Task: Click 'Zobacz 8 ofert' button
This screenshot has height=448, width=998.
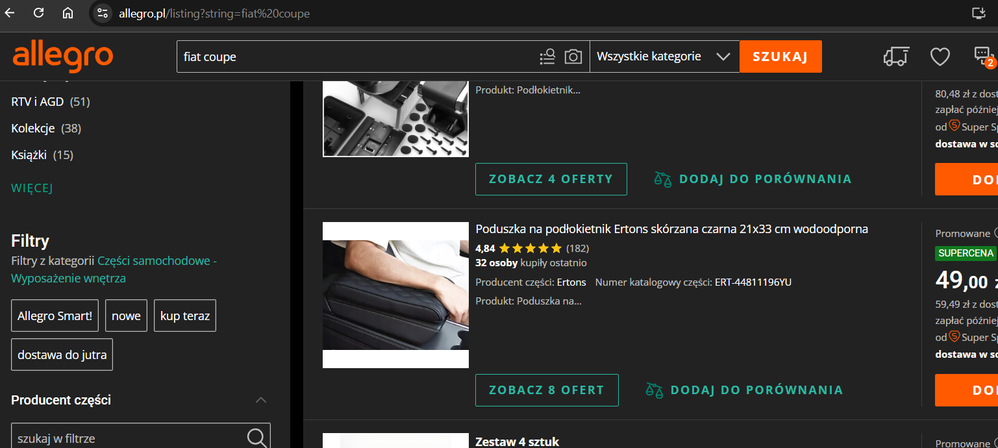Action: [546, 390]
